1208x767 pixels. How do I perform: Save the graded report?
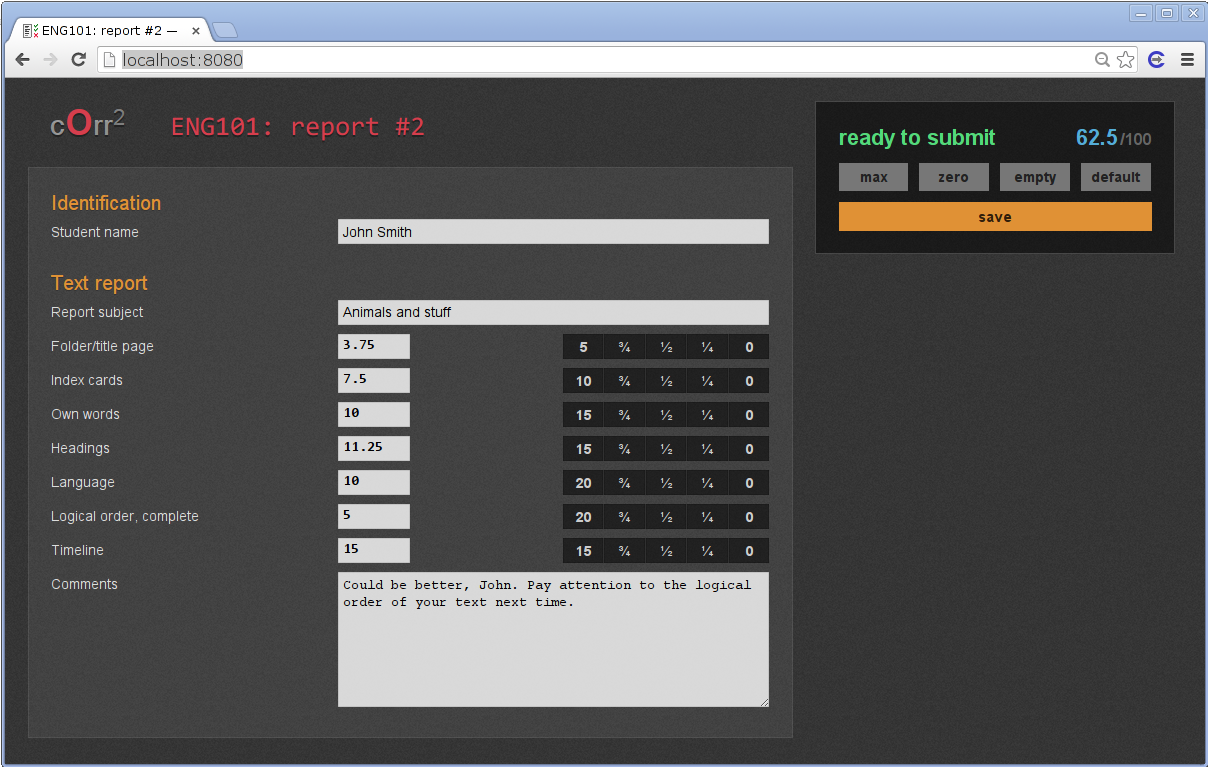994,216
